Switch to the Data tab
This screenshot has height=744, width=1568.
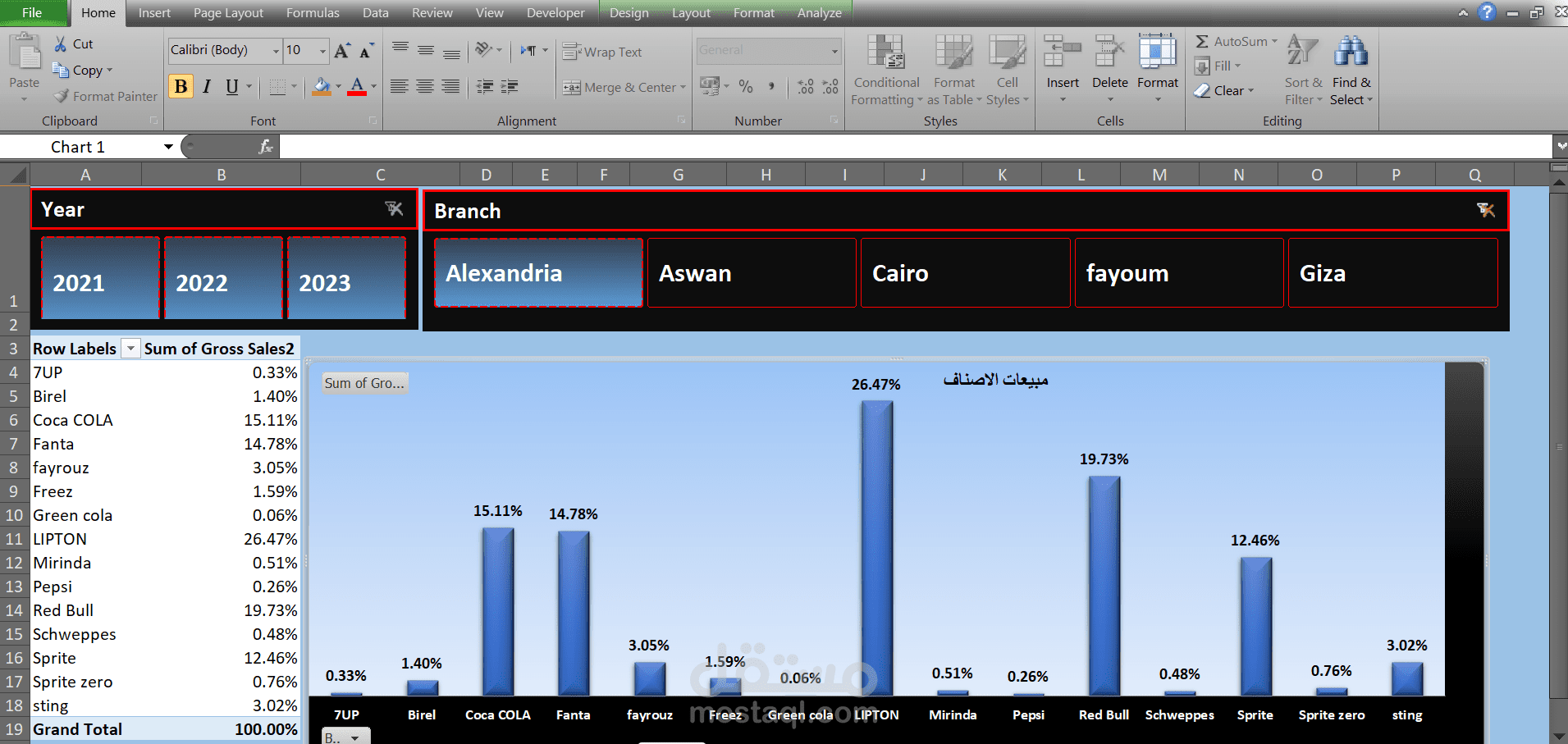click(x=376, y=12)
